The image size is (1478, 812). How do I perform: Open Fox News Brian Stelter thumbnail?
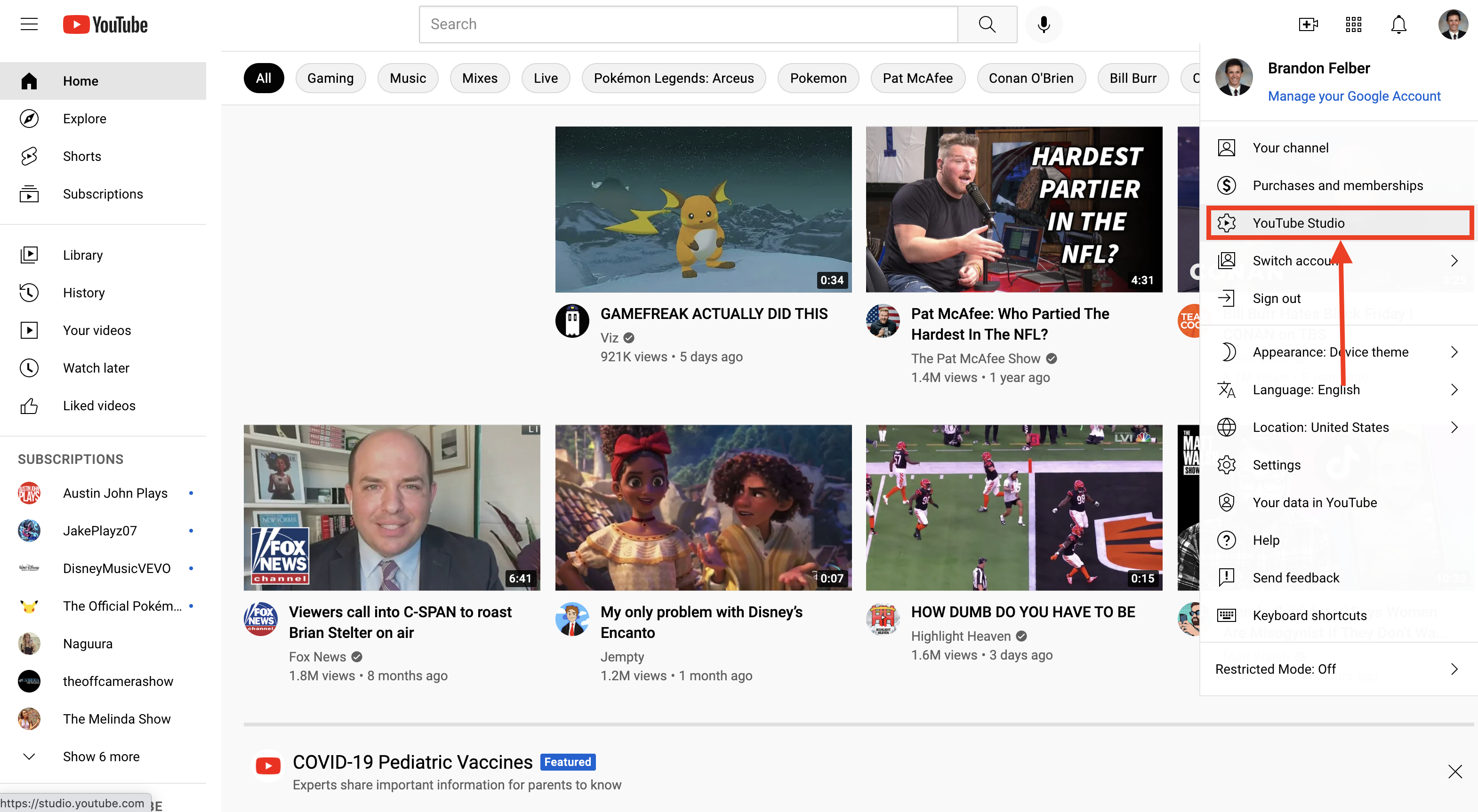392,508
